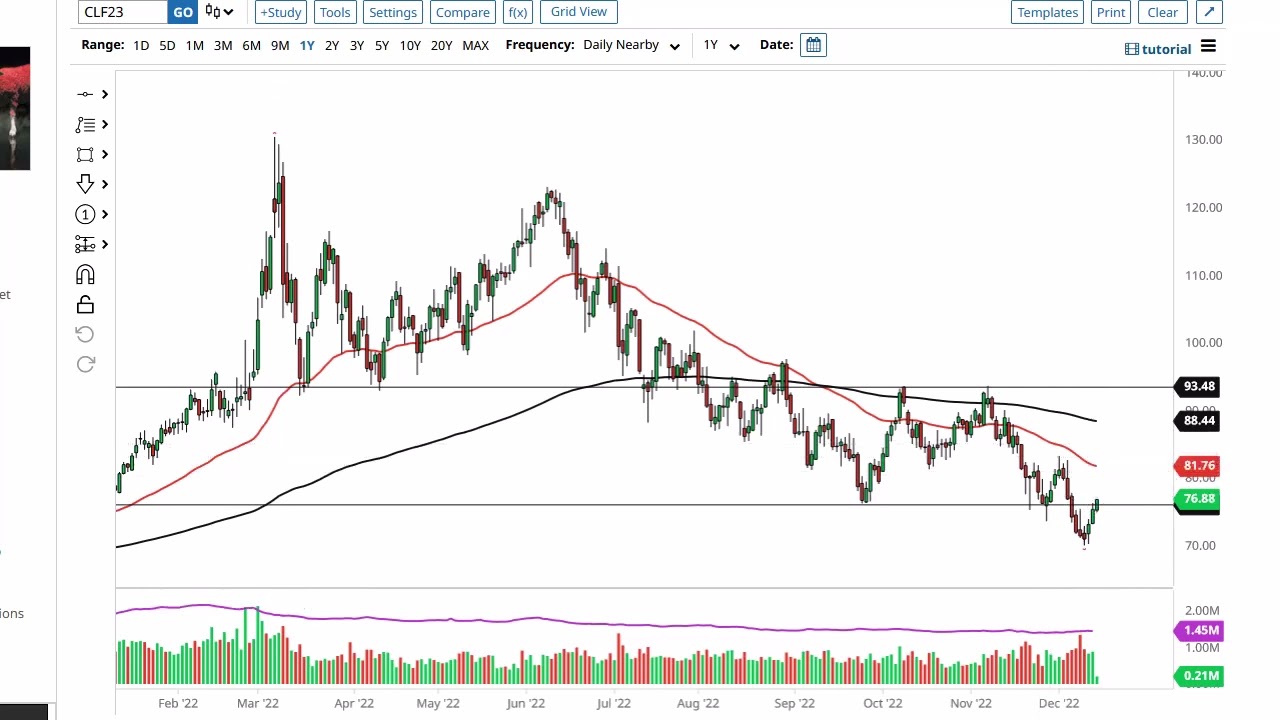
Task: Open the f(x) expressions button
Action: (x=518, y=12)
